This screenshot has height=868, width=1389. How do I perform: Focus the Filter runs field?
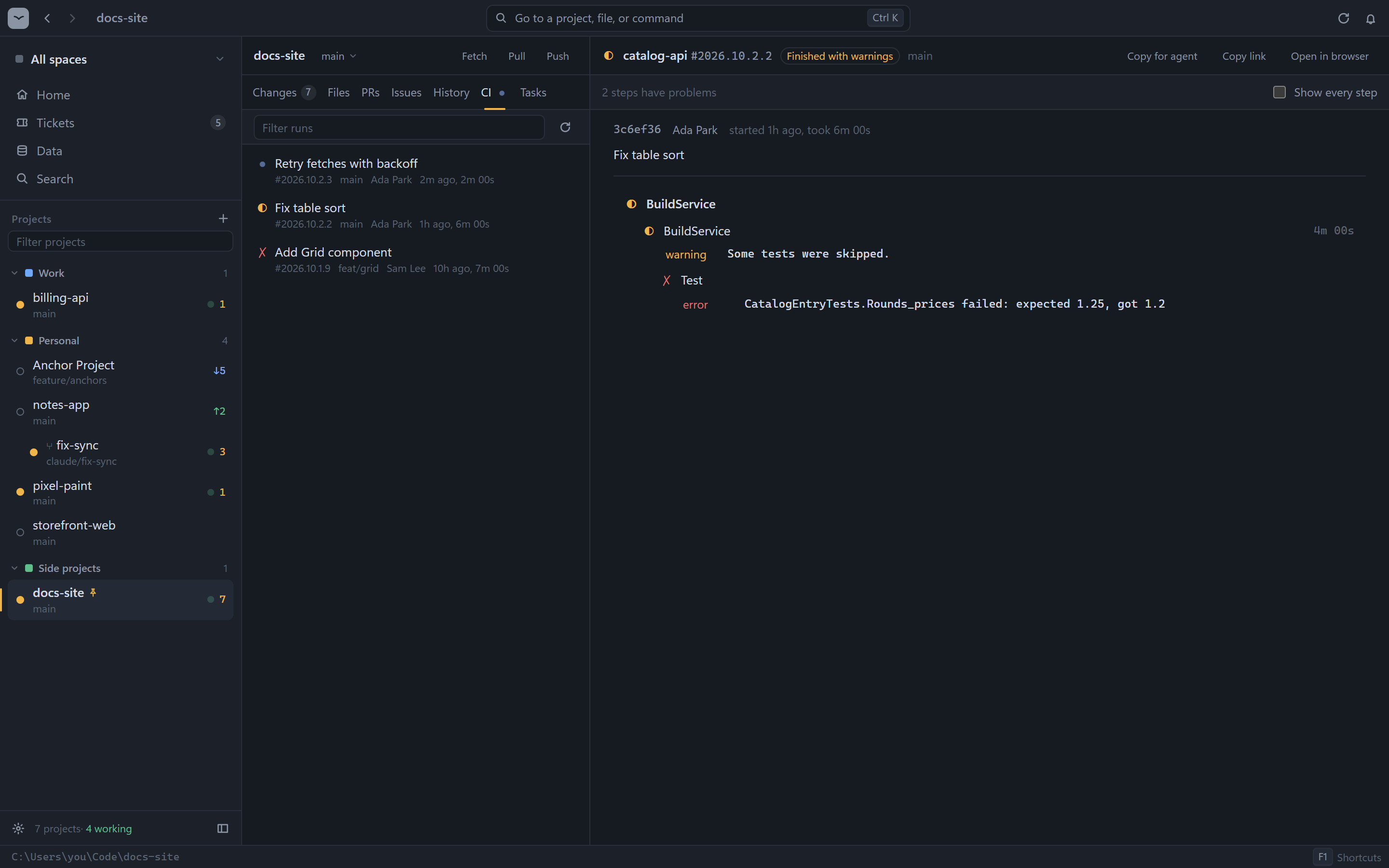click(x=399, y=127)
